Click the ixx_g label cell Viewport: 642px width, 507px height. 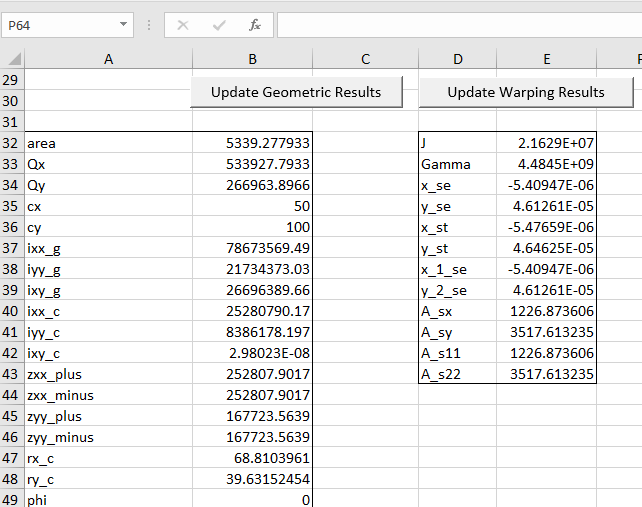pos(108,248)
